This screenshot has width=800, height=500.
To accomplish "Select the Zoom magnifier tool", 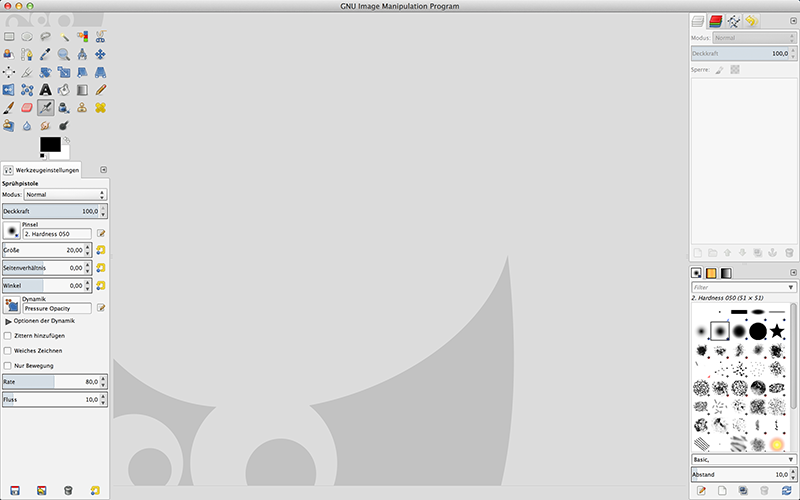I will click(64, 55).
